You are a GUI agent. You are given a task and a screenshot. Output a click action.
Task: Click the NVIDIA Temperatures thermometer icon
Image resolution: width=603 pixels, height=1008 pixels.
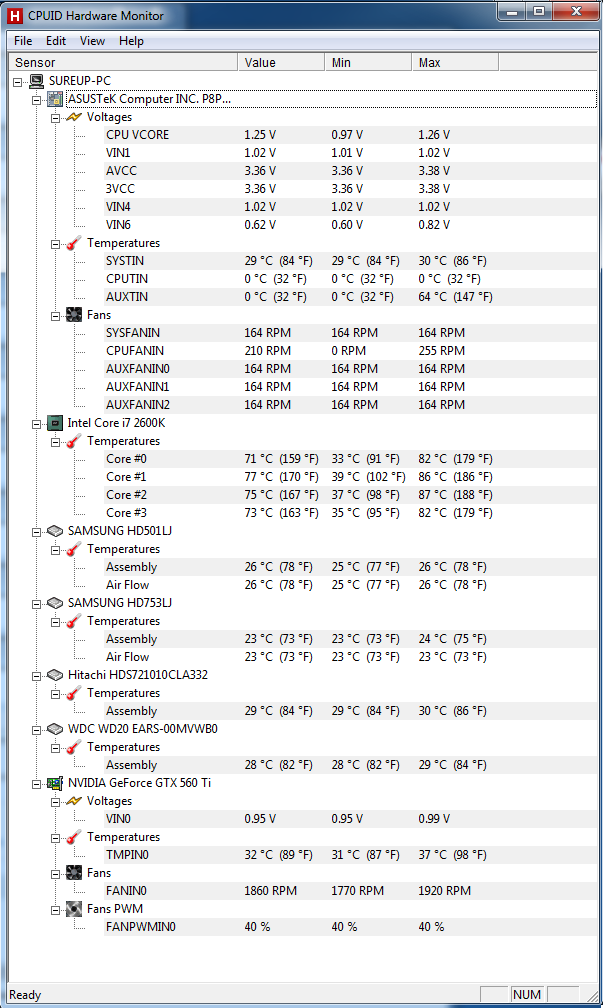pos(74,837)
